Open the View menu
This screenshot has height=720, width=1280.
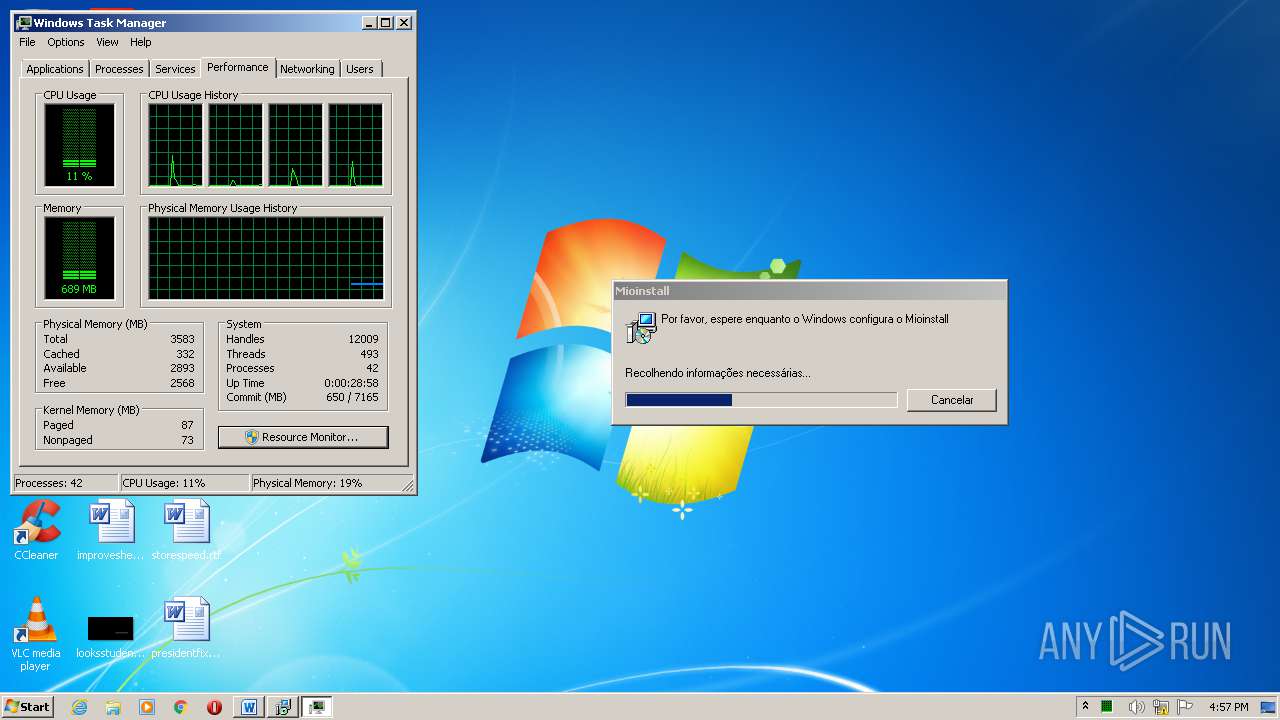point(107,42)
